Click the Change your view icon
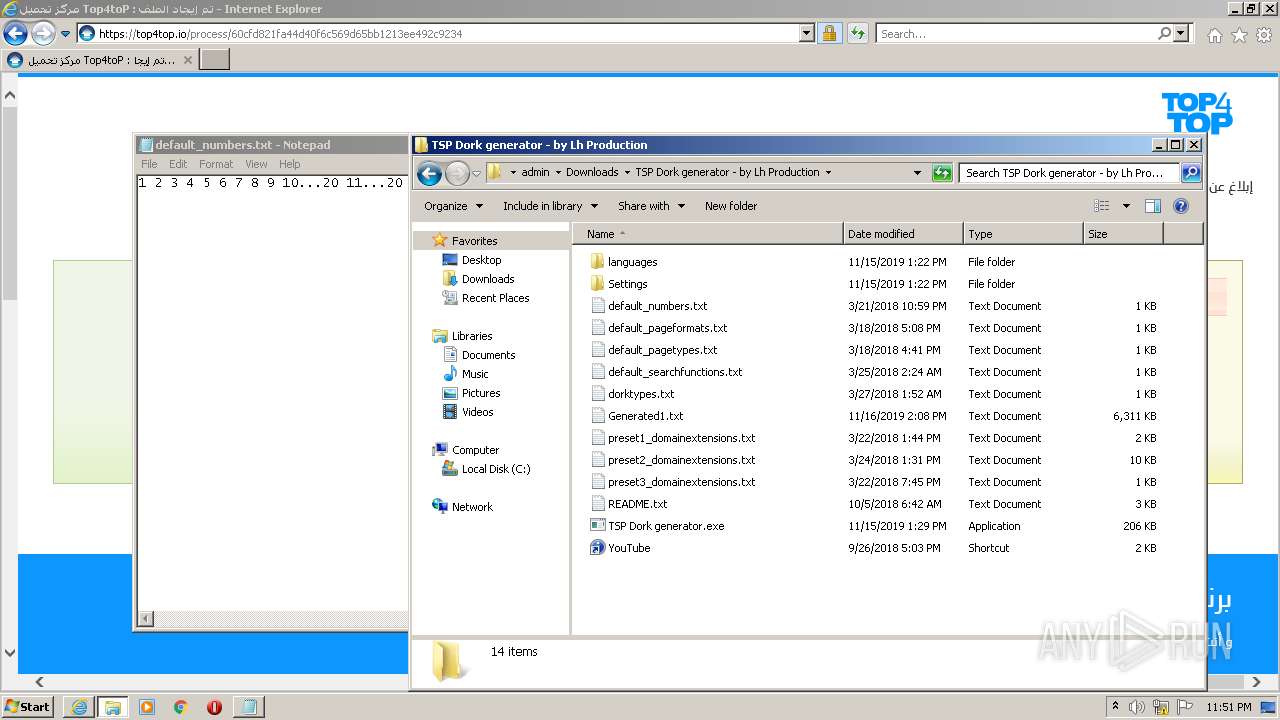Screen dimensions: 1280x720 point(1102,206)
